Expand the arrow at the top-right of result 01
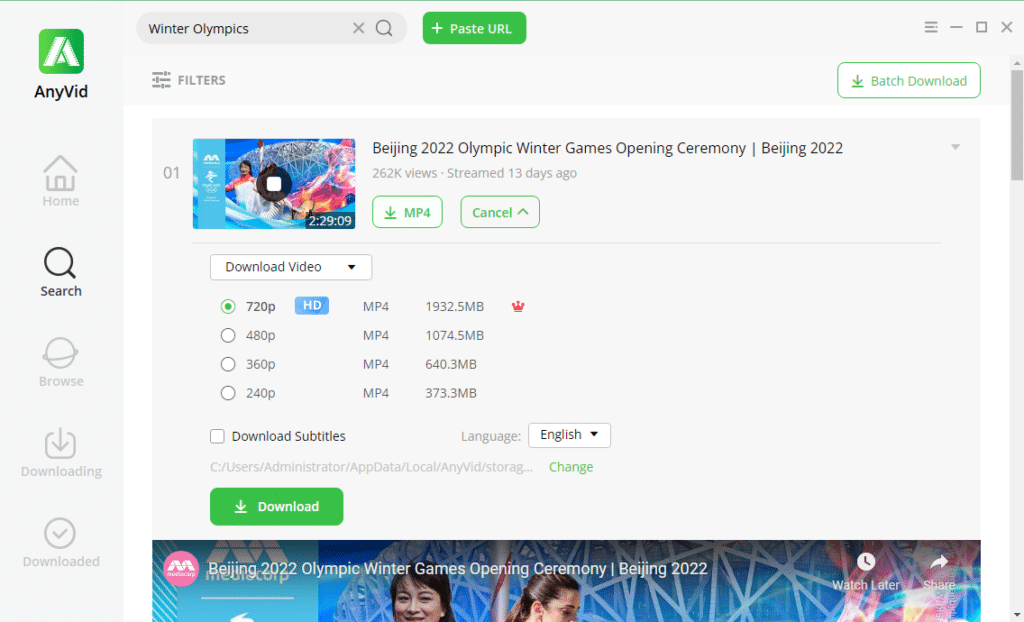1024x622 pixels. 955,147
